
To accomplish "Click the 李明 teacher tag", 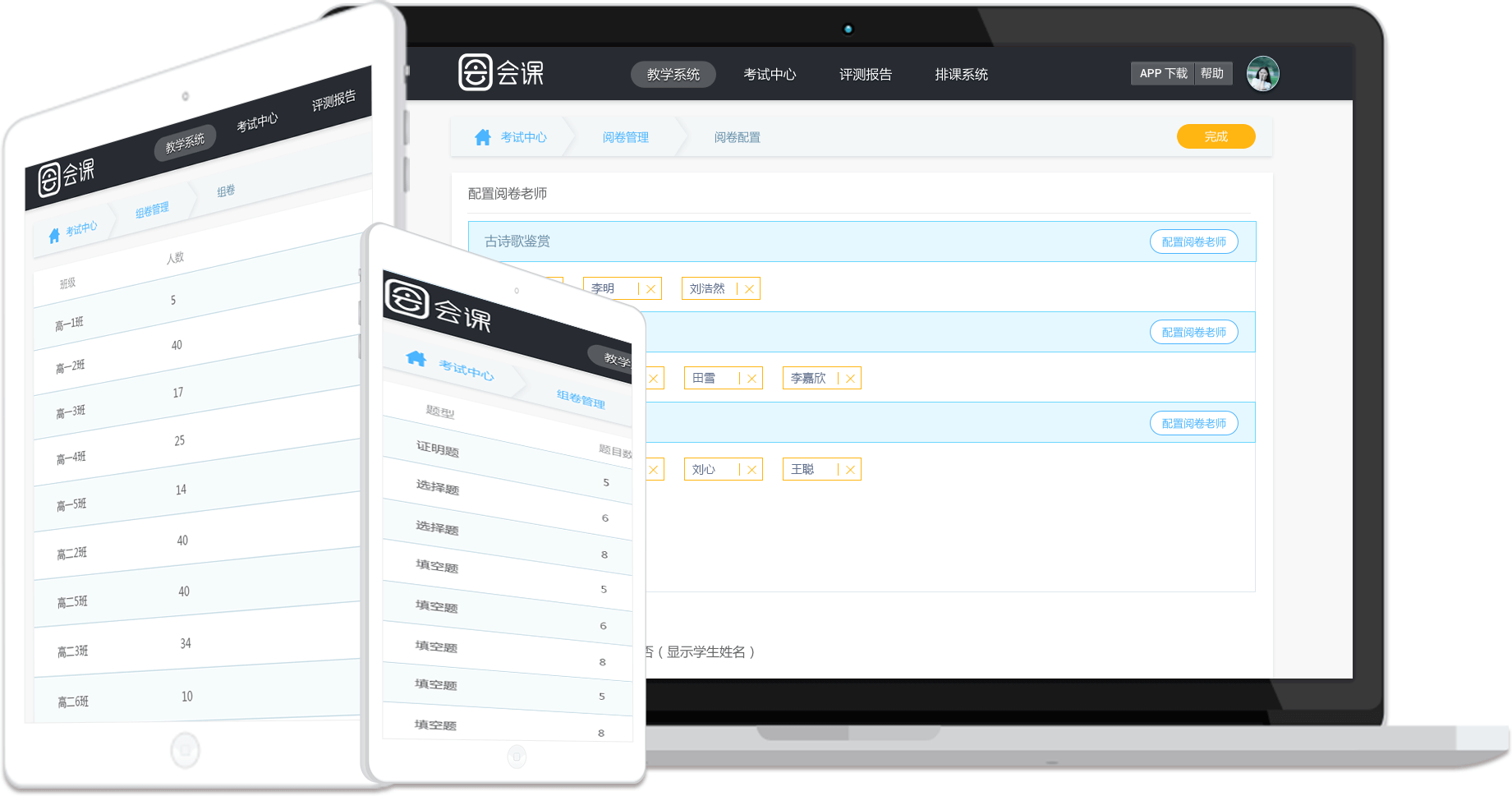I will pos(622,288).
